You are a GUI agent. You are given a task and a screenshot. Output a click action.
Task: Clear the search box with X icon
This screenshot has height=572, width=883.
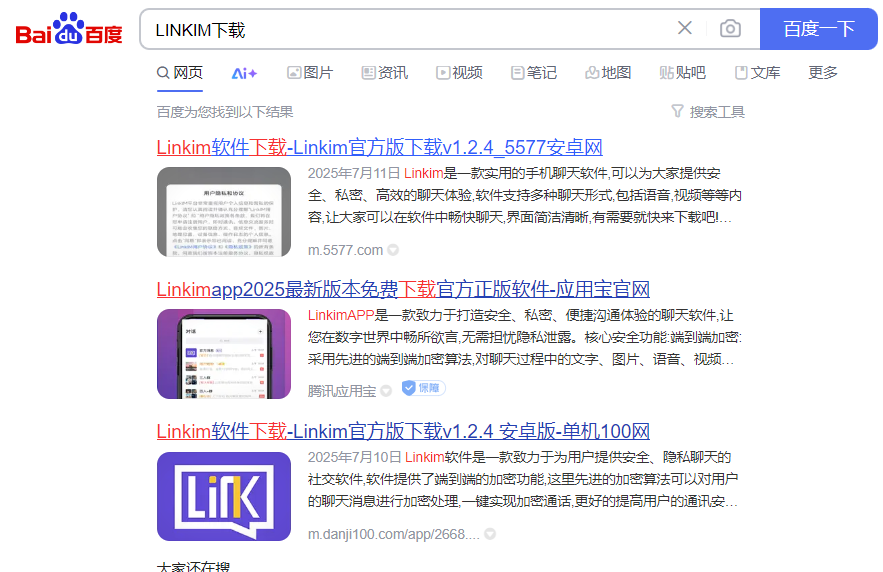(x=685, y=28)
